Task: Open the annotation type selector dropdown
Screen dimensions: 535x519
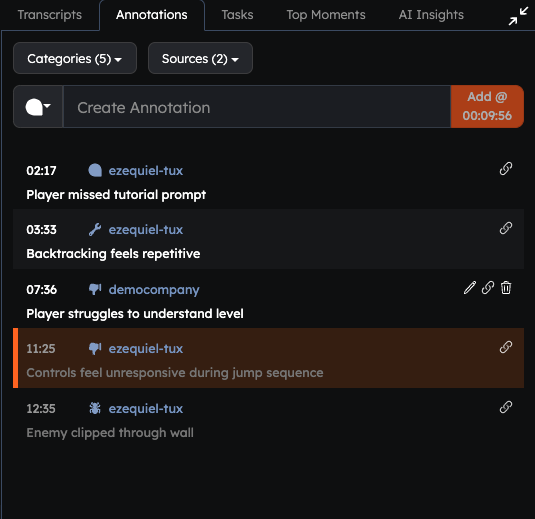Action: pyautogui.click(x=38, y=107)
